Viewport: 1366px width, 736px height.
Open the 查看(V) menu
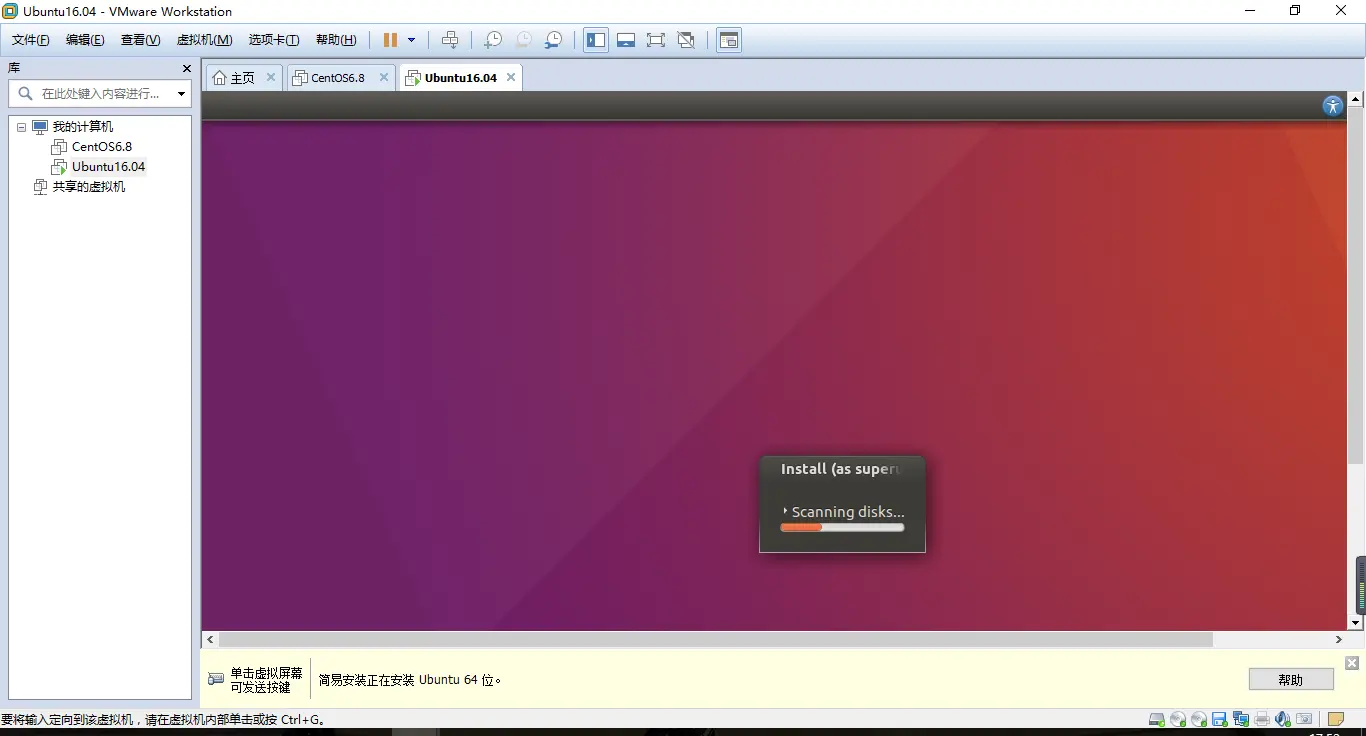(140, 40)
